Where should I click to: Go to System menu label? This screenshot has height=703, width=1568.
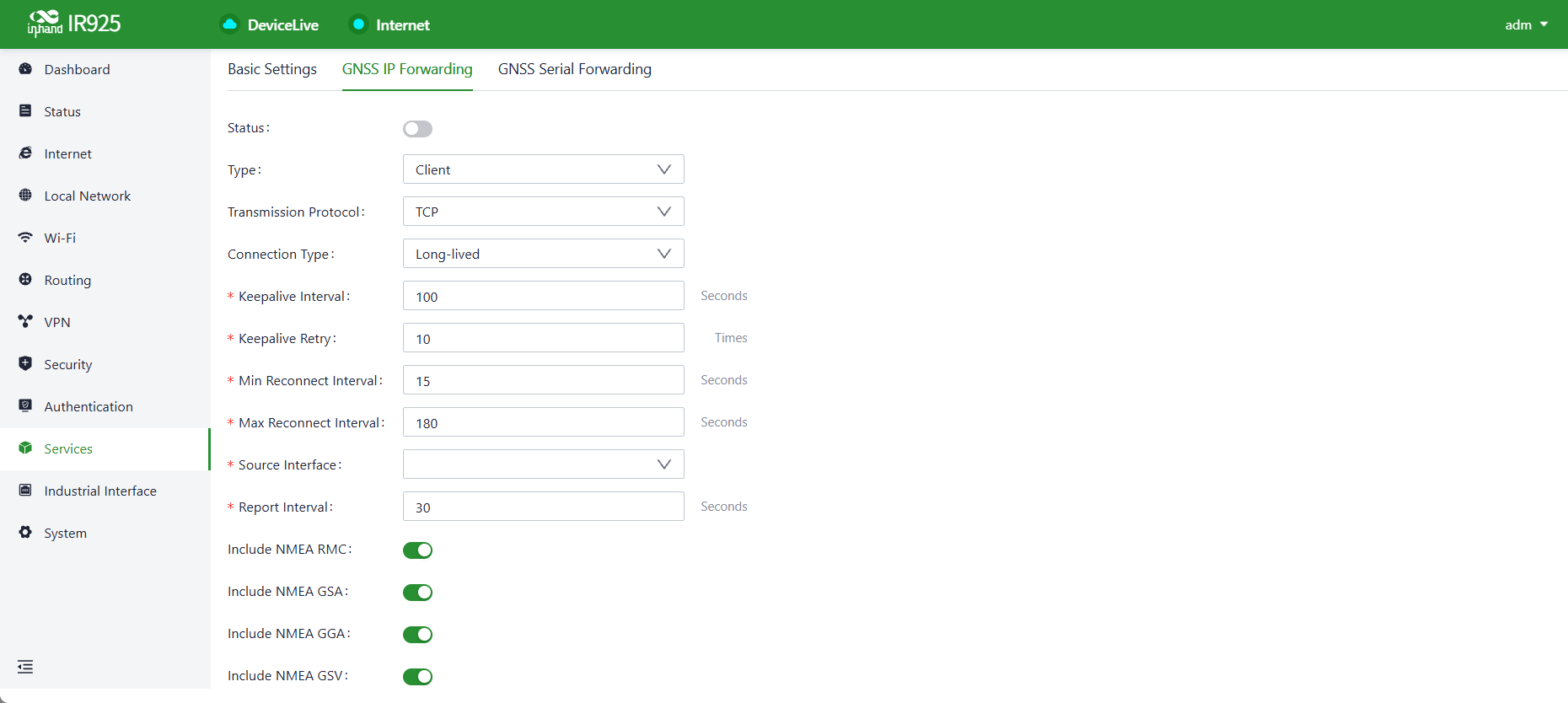tap(65, 533)
